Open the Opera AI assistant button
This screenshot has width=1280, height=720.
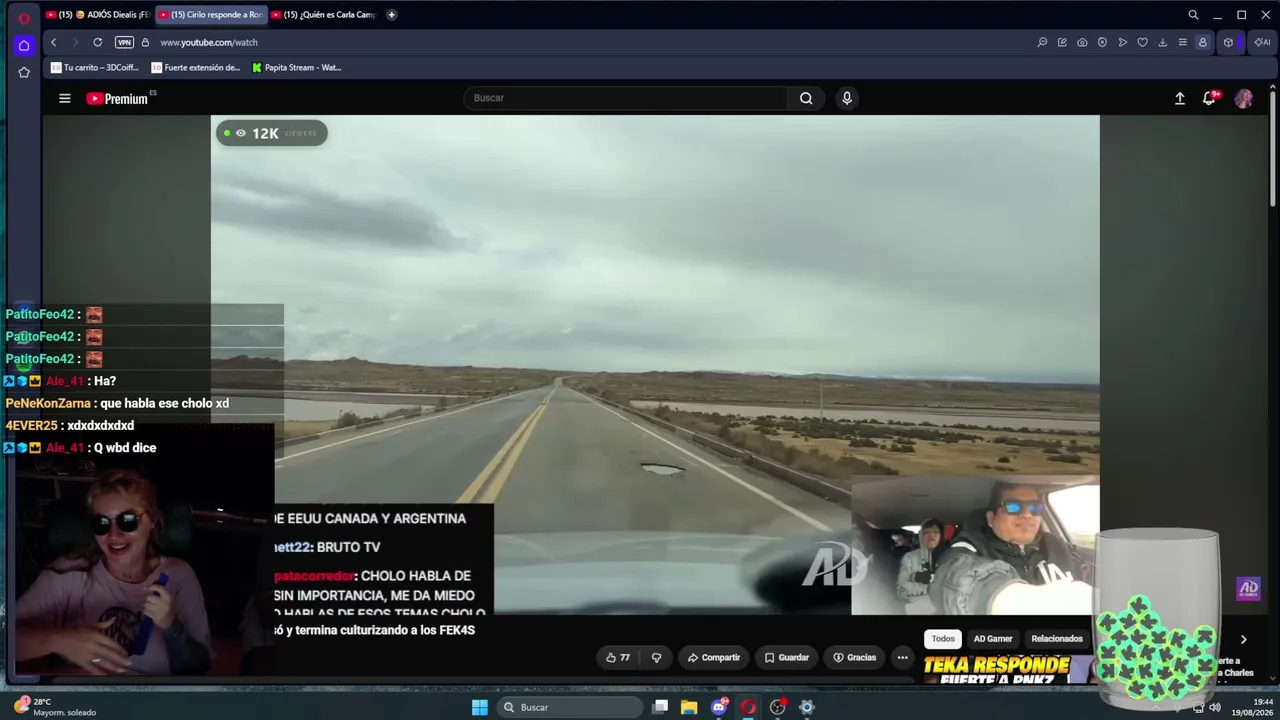(1262, 42)
